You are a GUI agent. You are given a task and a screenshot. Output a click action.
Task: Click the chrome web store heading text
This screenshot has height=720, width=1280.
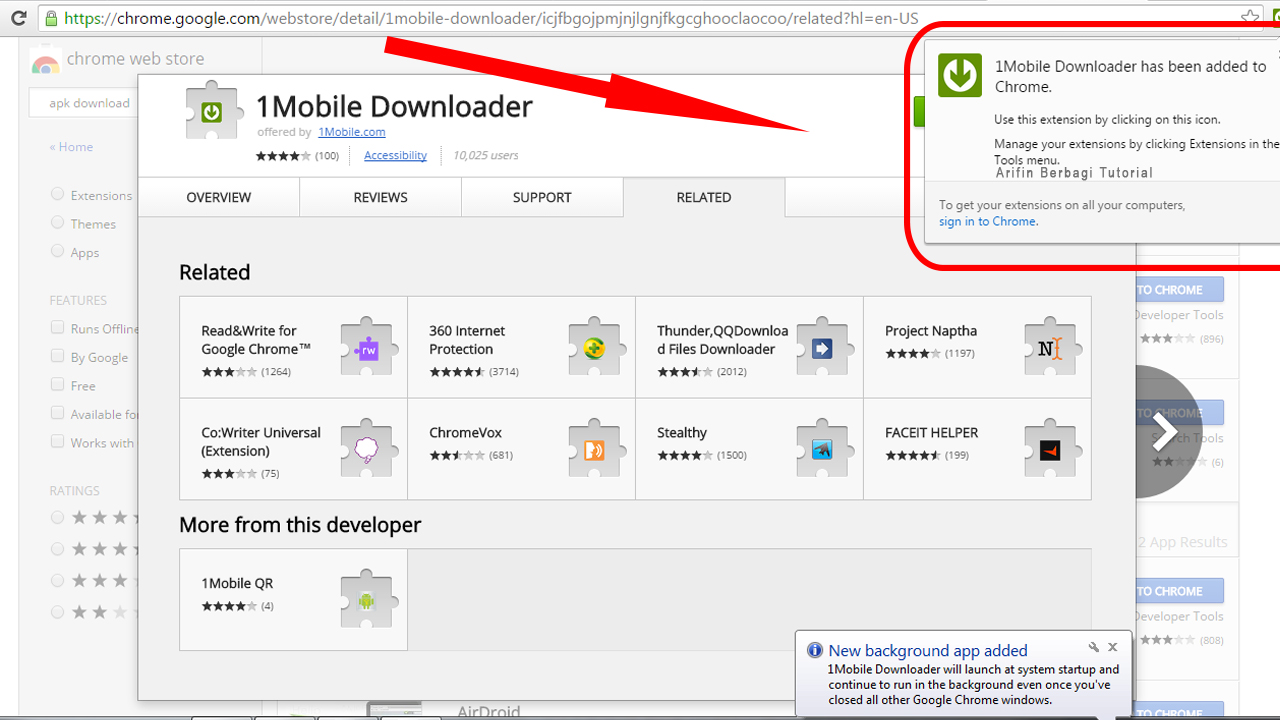(x=135, y=59)
